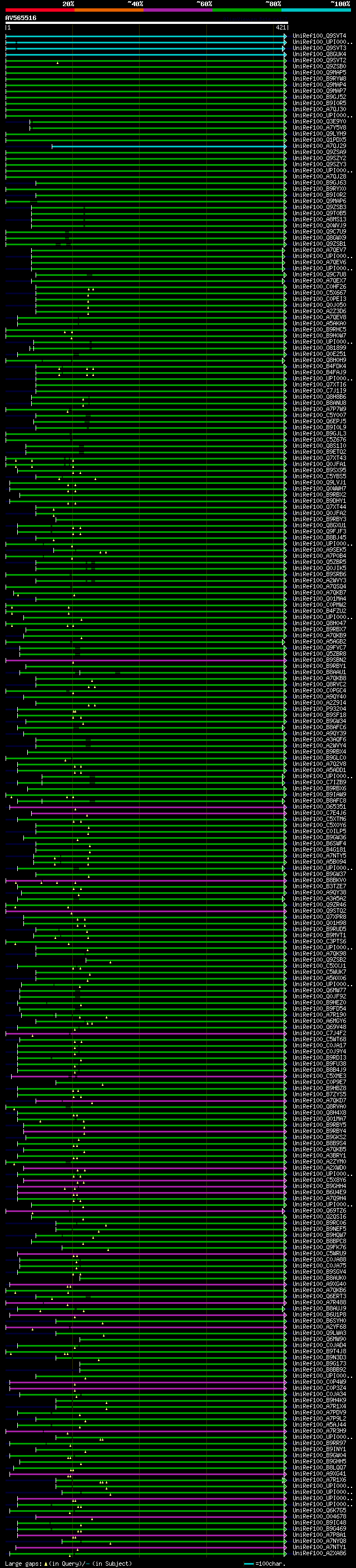The height and width of the screenshot is (1568, 356).
Task: Select the UniRef100_A7QJ30 label
Action: (319, 110)
